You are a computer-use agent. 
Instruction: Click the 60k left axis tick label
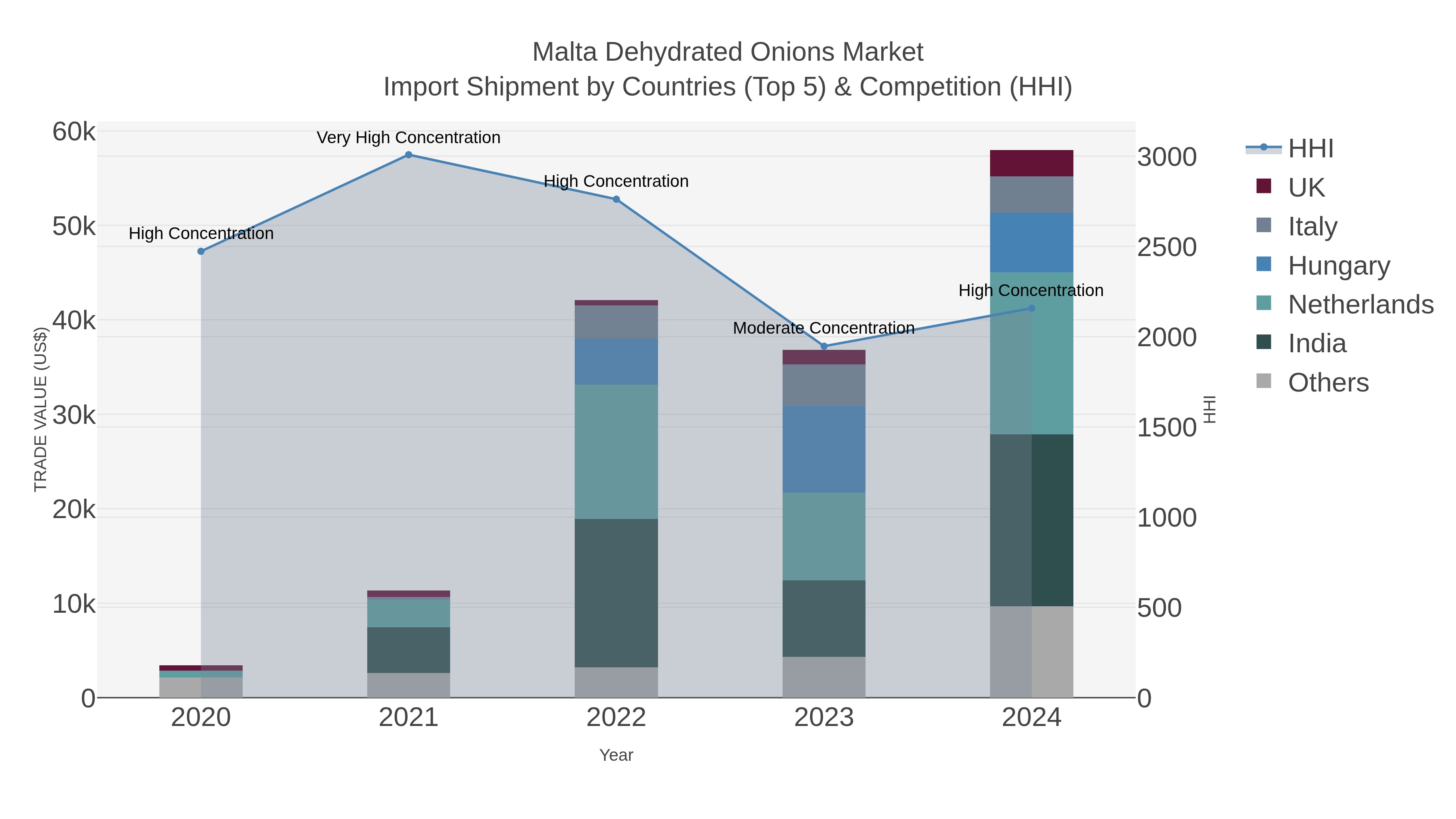click(74, 132)
